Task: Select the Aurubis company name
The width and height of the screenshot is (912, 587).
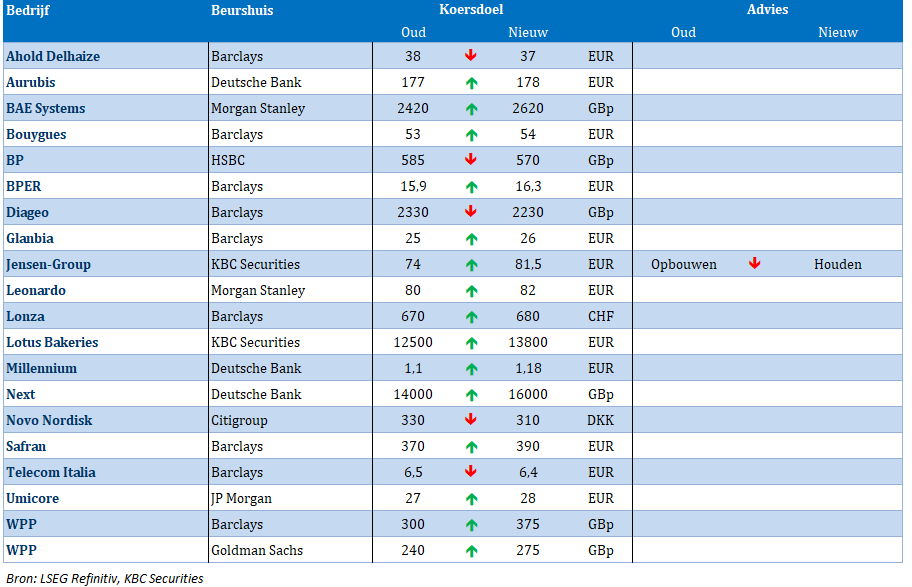Action: (31, 83)
